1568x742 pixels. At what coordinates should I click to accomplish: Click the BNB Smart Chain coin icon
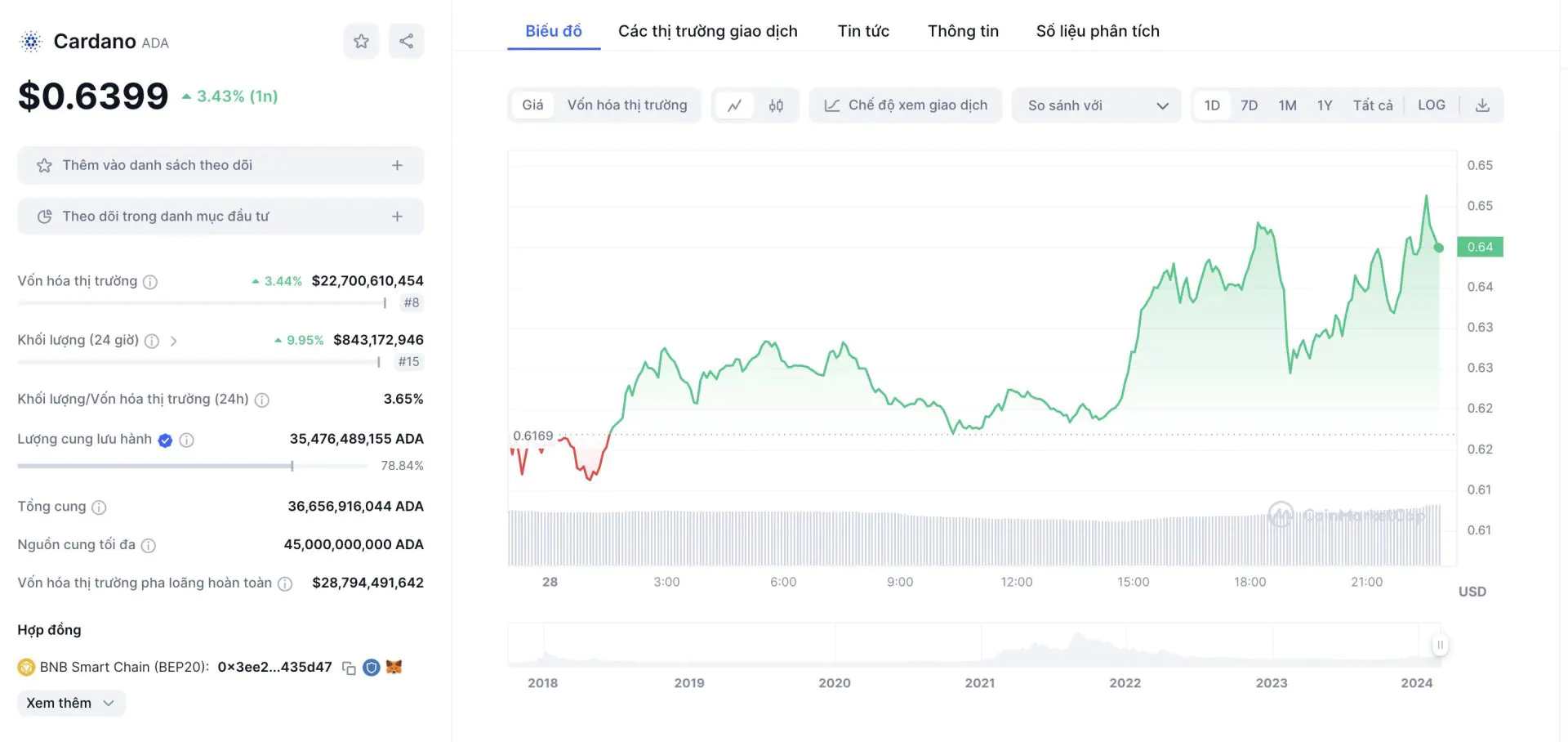coord(26,668)
